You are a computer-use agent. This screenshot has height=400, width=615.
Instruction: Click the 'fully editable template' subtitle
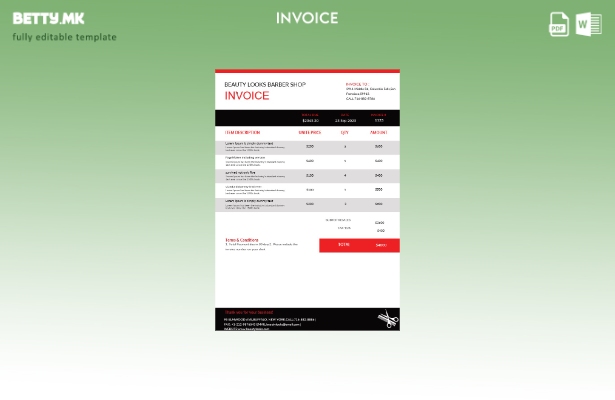(x=64, y=37)
